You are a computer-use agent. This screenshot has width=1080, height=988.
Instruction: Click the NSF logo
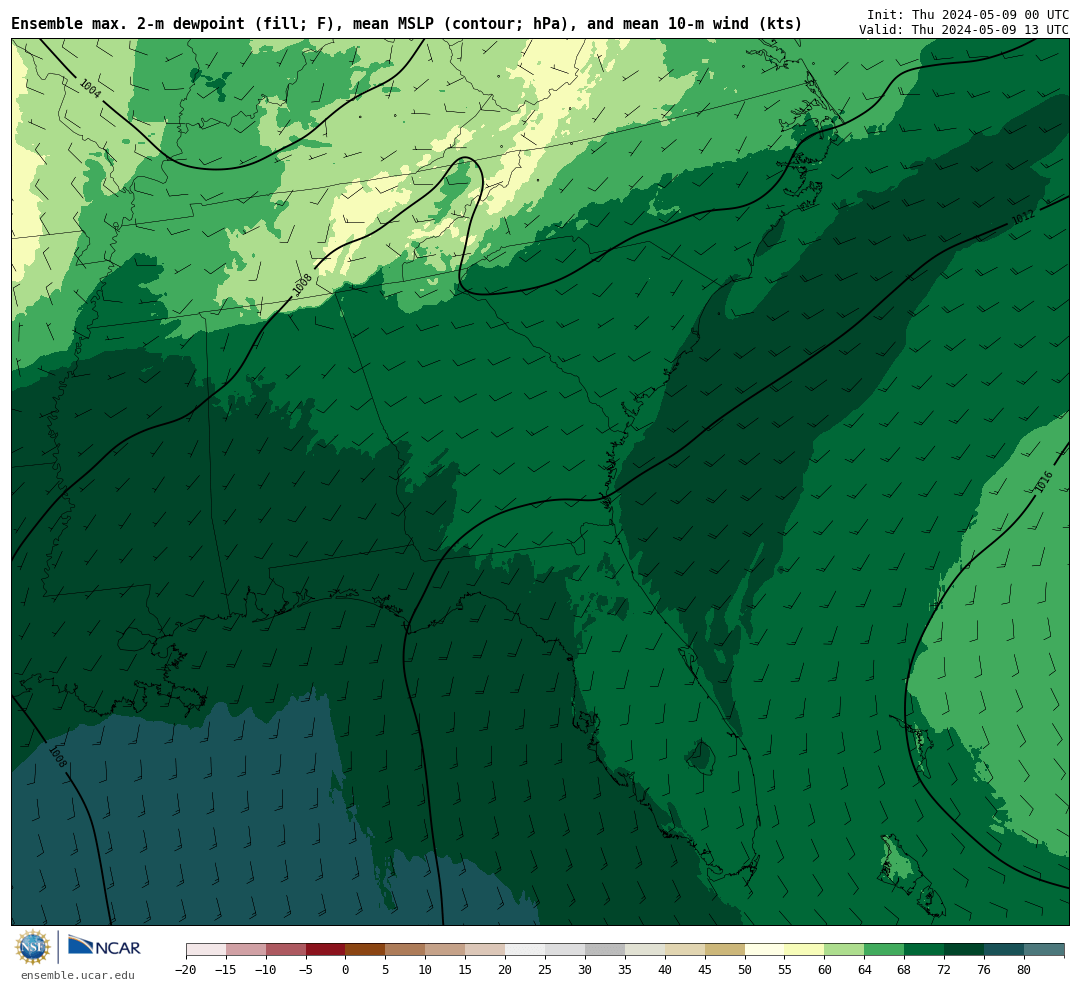(x=33, y=947)
